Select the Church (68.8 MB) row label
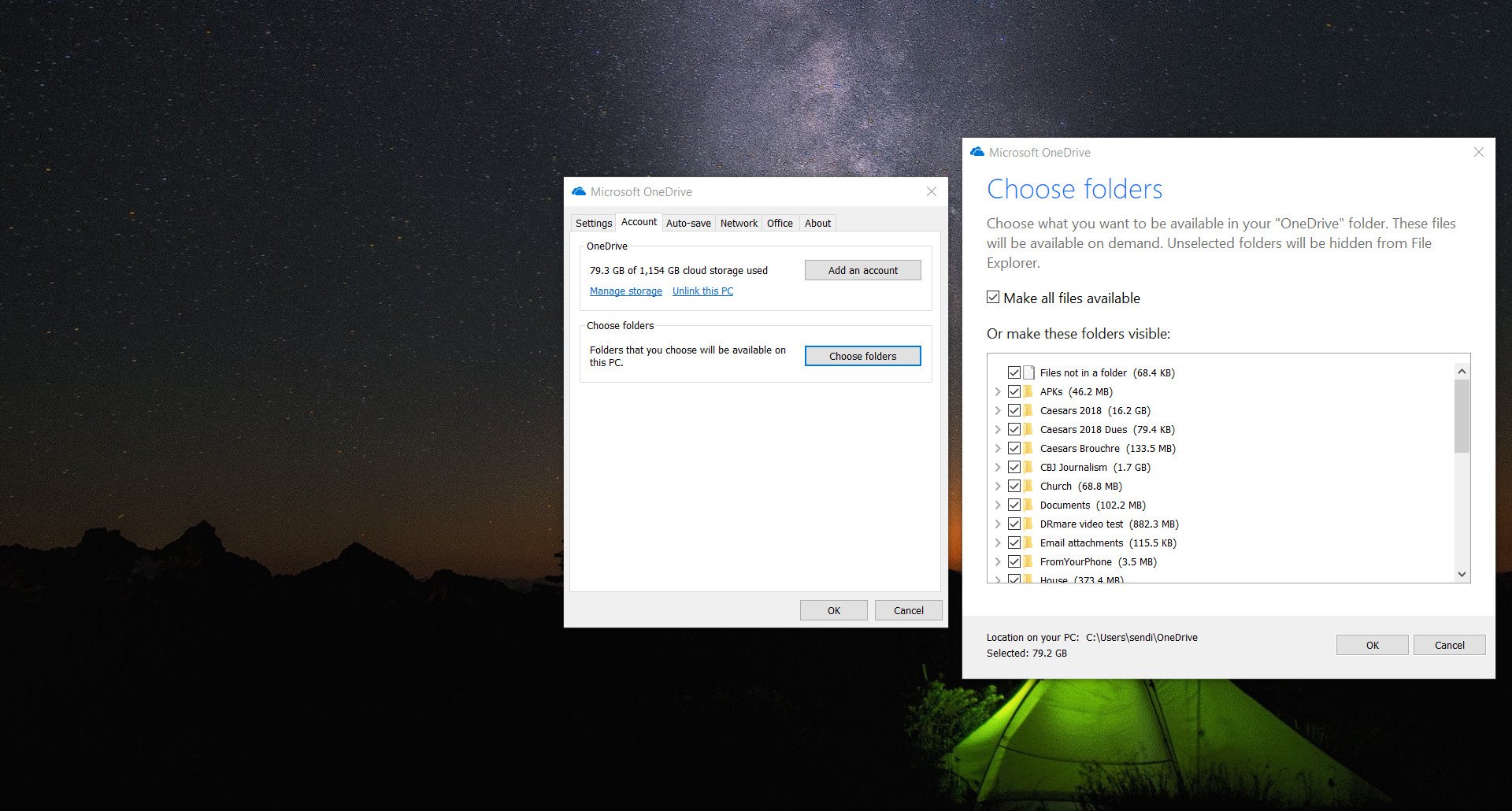 [1081, 486]
